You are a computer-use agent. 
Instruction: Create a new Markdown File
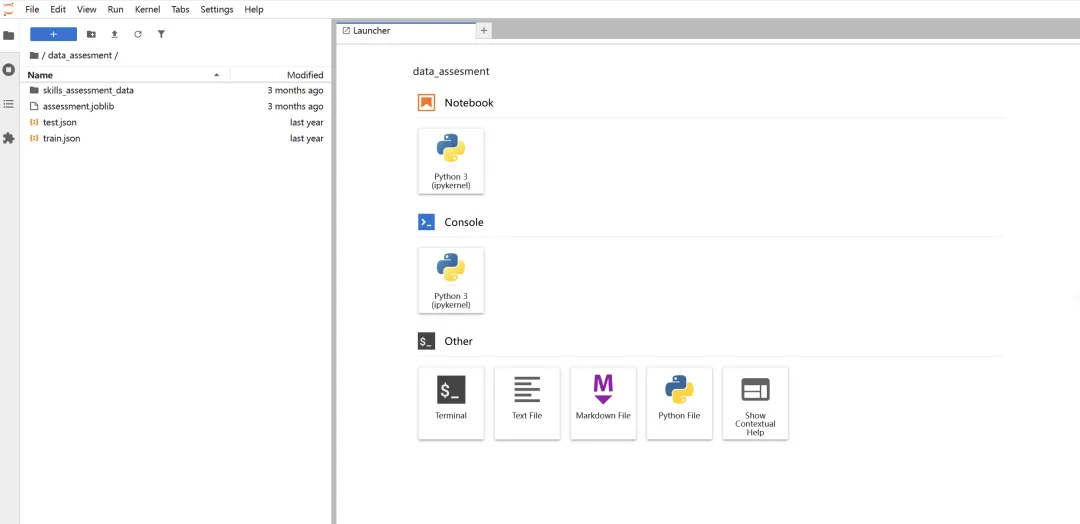pos(603,404)
